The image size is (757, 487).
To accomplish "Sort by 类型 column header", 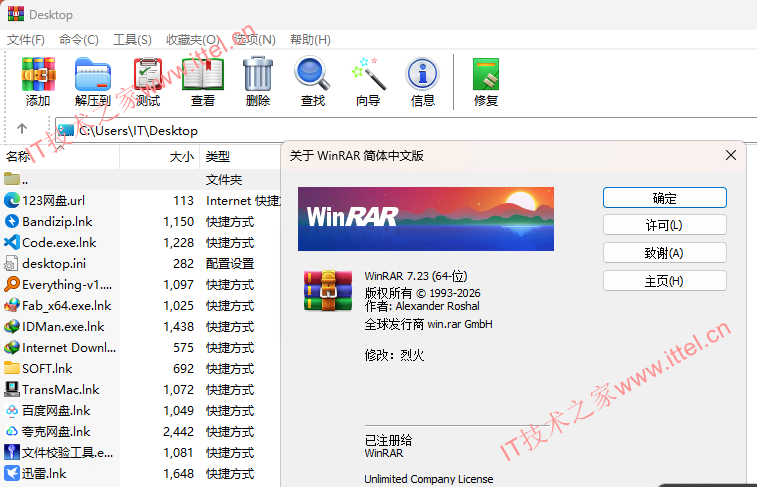I will [x=240, y=156].
